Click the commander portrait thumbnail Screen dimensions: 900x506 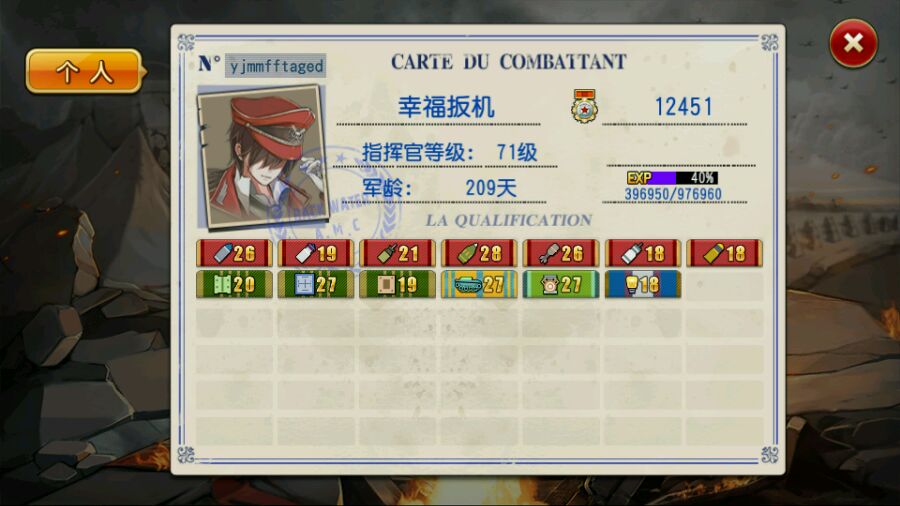point(263,155)
